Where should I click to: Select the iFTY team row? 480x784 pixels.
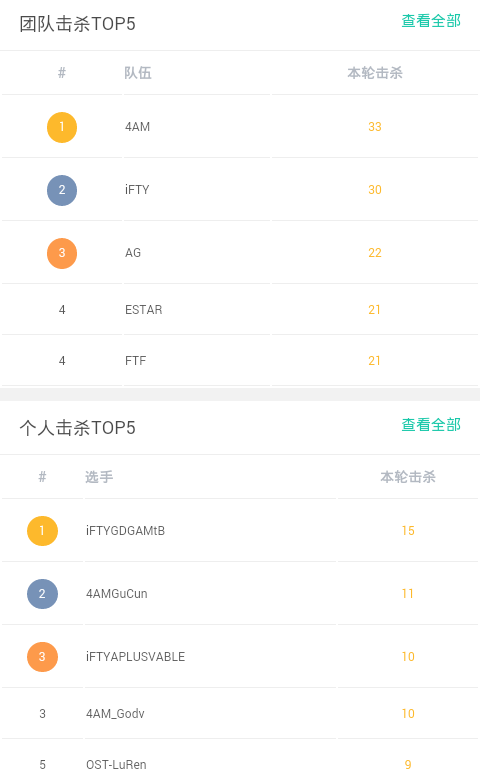(x=240, y=190)
